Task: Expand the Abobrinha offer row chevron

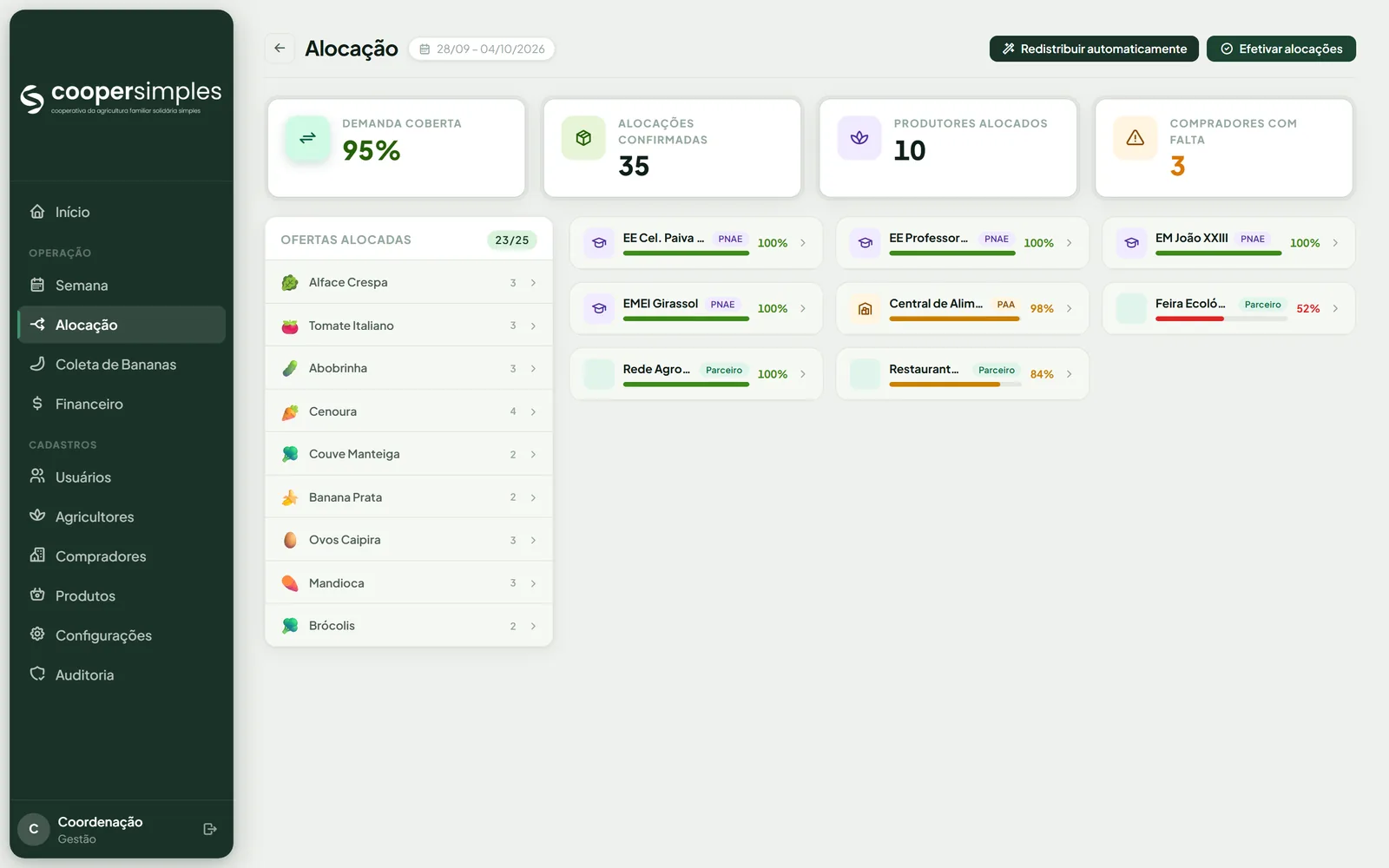Action: [x=533, y=369]
